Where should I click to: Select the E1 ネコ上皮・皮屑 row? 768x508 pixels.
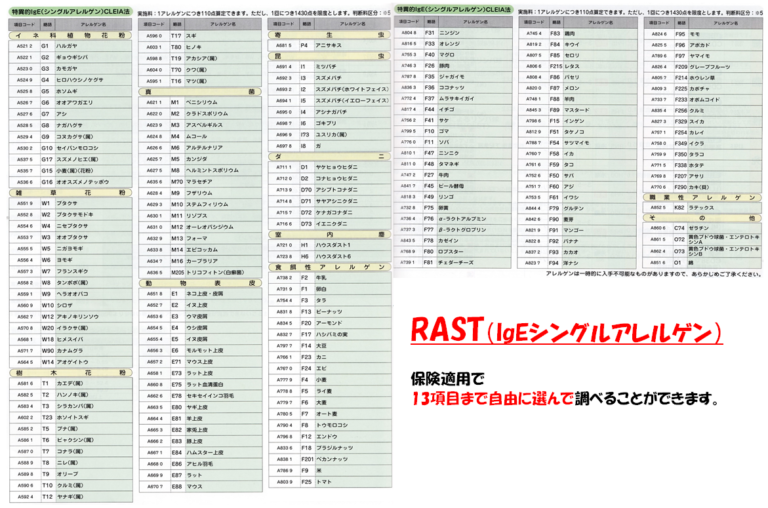[x=201, y=294]
